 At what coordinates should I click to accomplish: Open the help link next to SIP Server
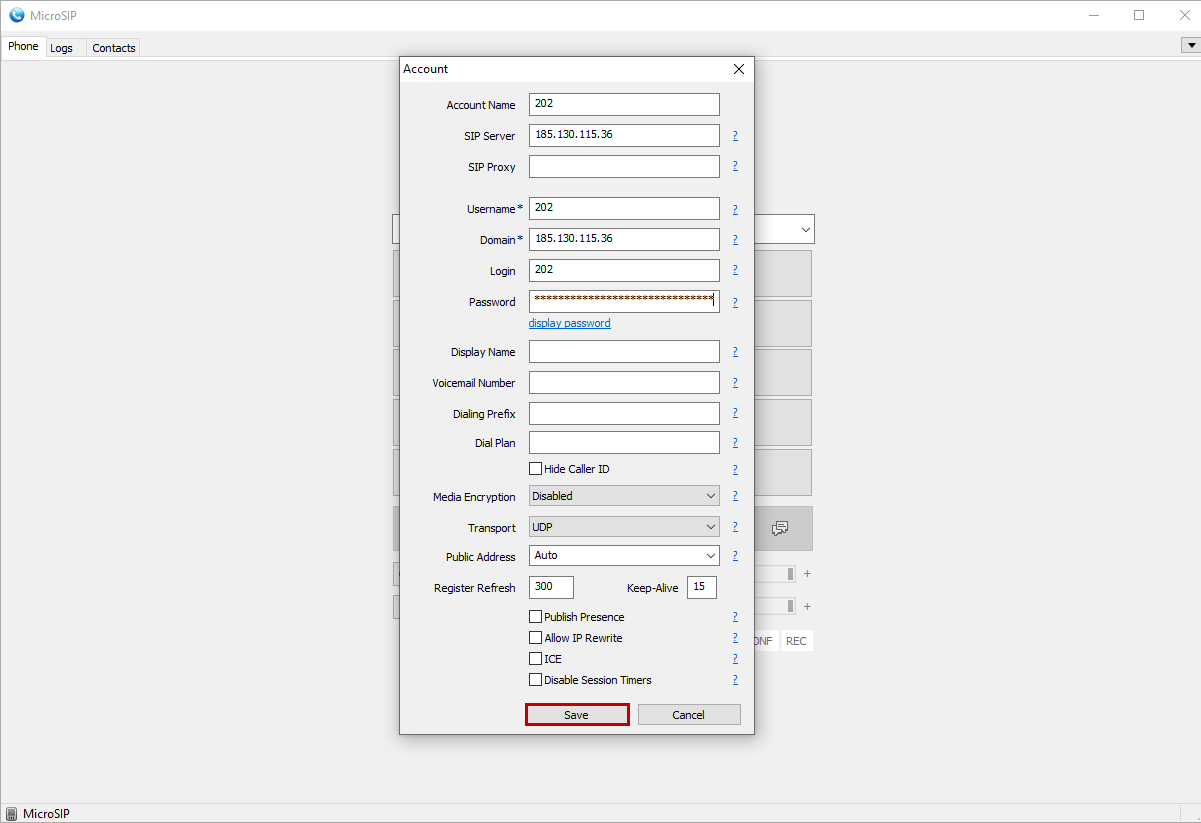[735, 135]
